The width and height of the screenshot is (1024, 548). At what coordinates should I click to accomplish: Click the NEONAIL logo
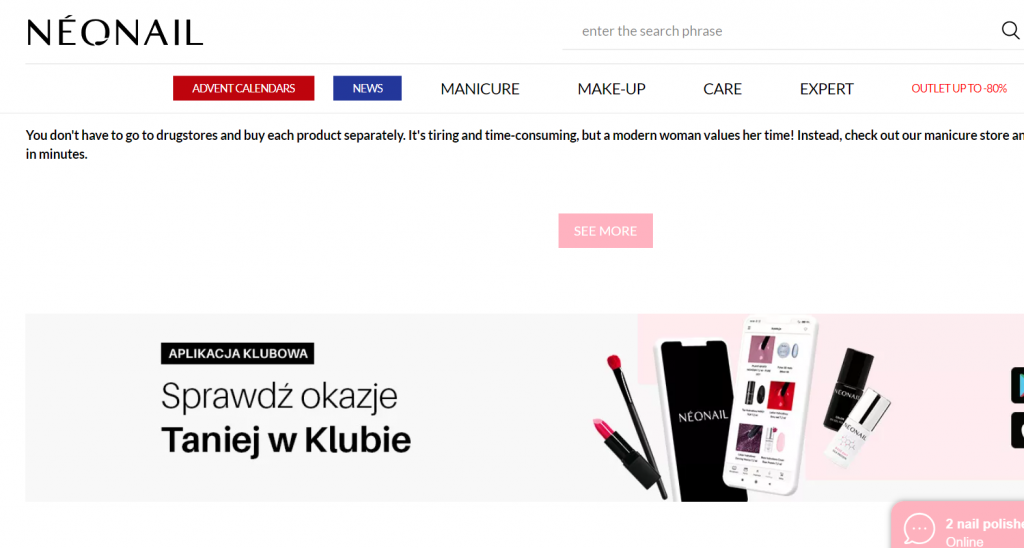(x=115, y=33)
